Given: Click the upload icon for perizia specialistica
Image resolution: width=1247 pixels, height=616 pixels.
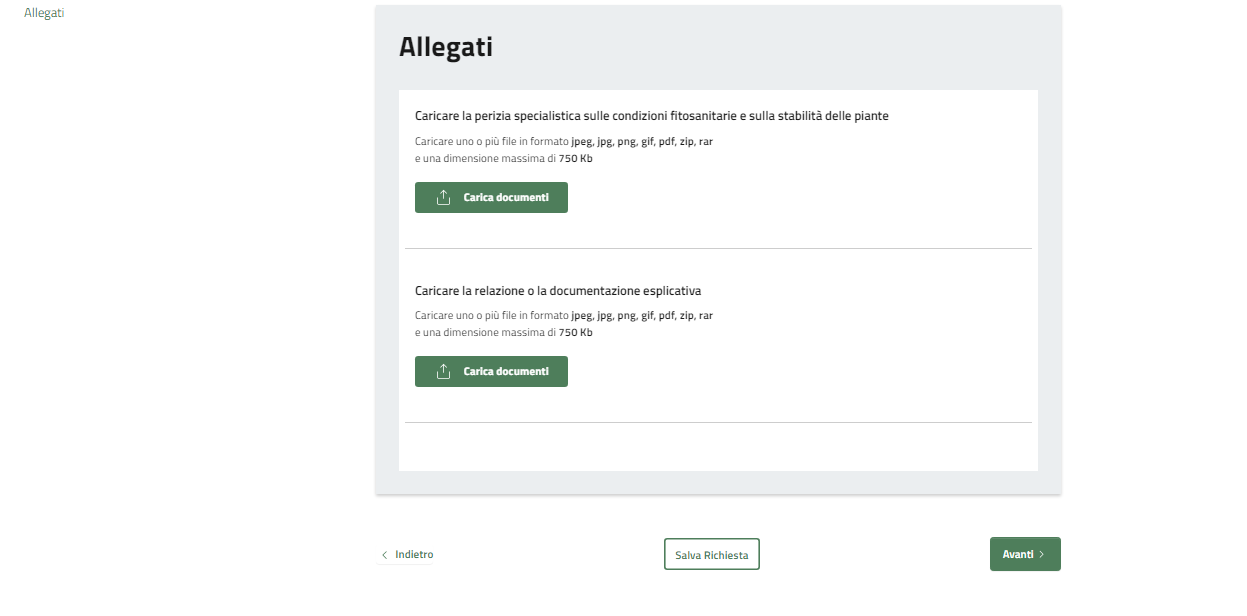Looking at the screenshot, I should point(444,198).
